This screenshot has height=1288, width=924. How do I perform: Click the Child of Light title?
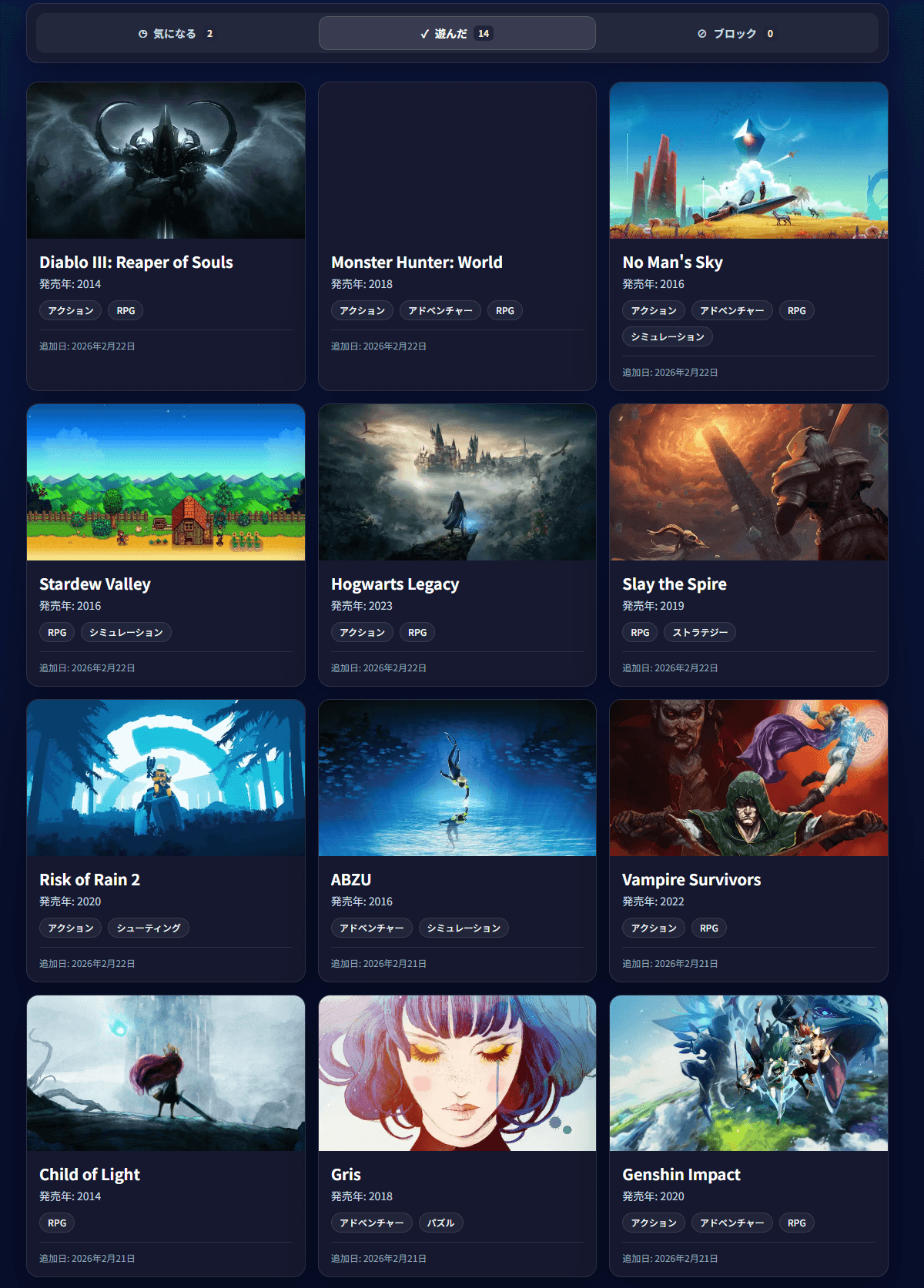point(89,1175)
